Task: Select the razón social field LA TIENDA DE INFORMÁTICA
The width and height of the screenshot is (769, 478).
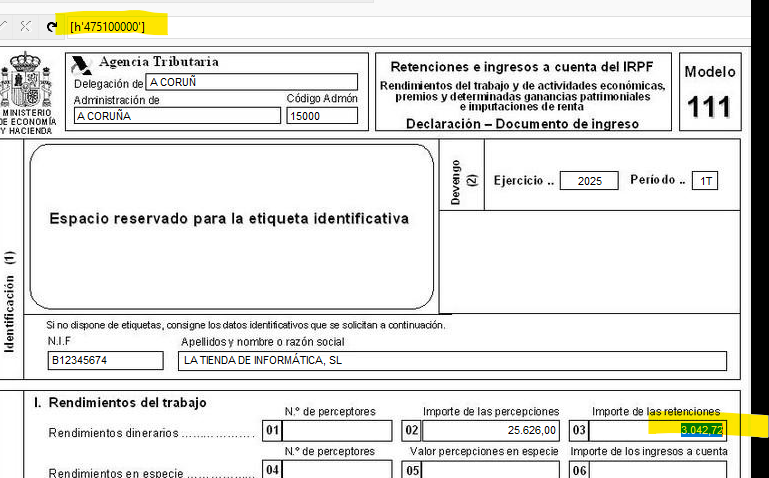Action: click(x=452, y=361)
